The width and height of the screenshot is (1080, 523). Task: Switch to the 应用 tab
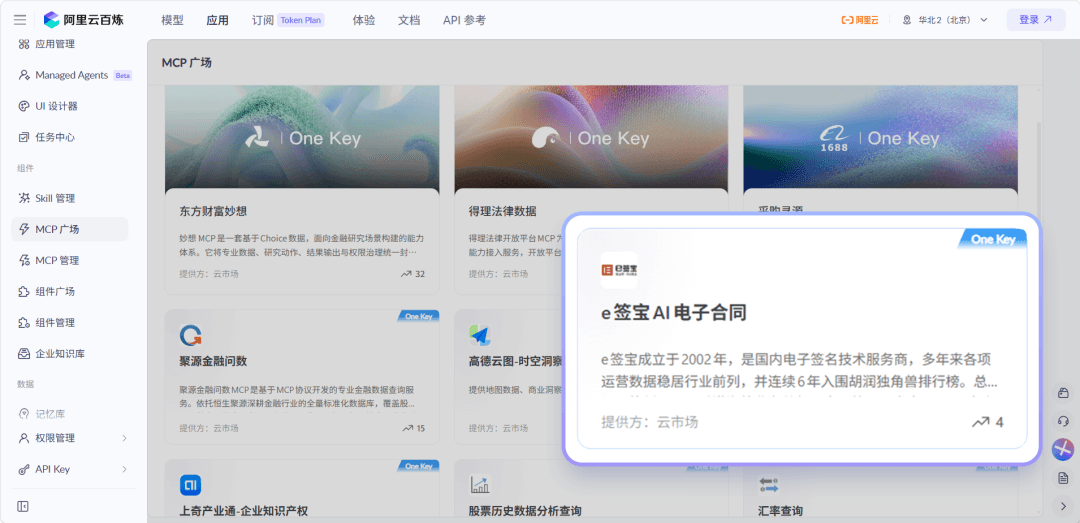coord(218,20)
